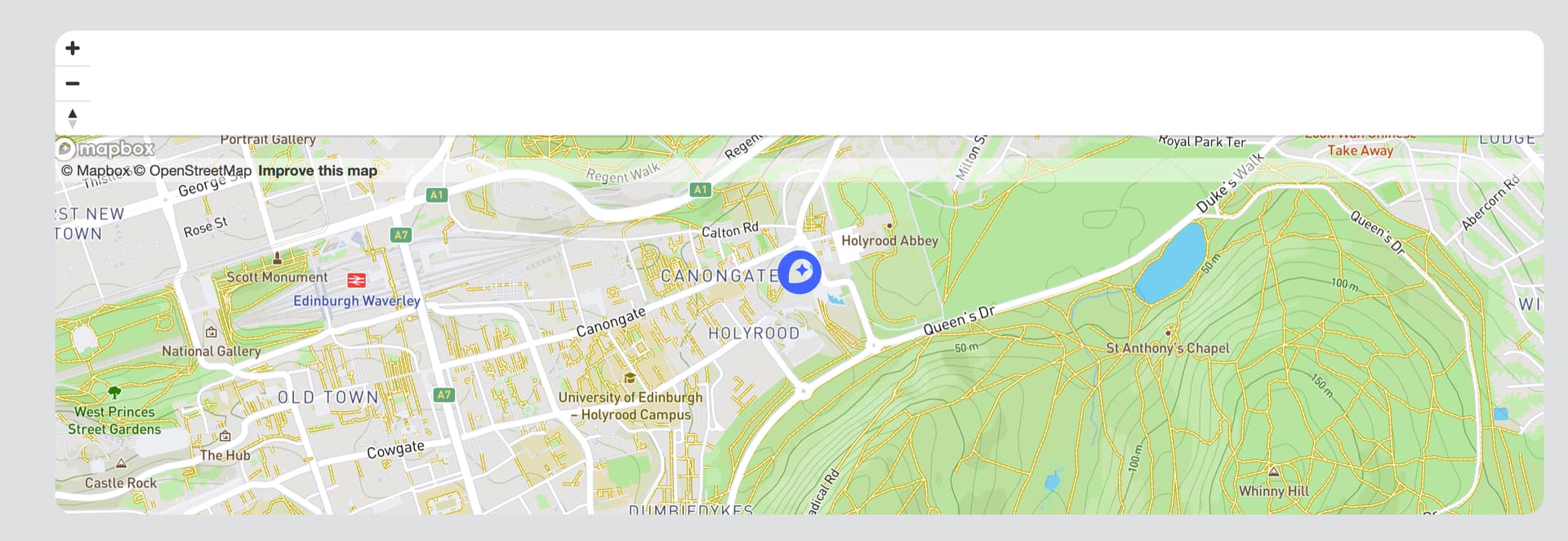Open the © OpenStreetMap attribution link
The height and width of the screenshot is (541, 1568).
pos(193,171)
